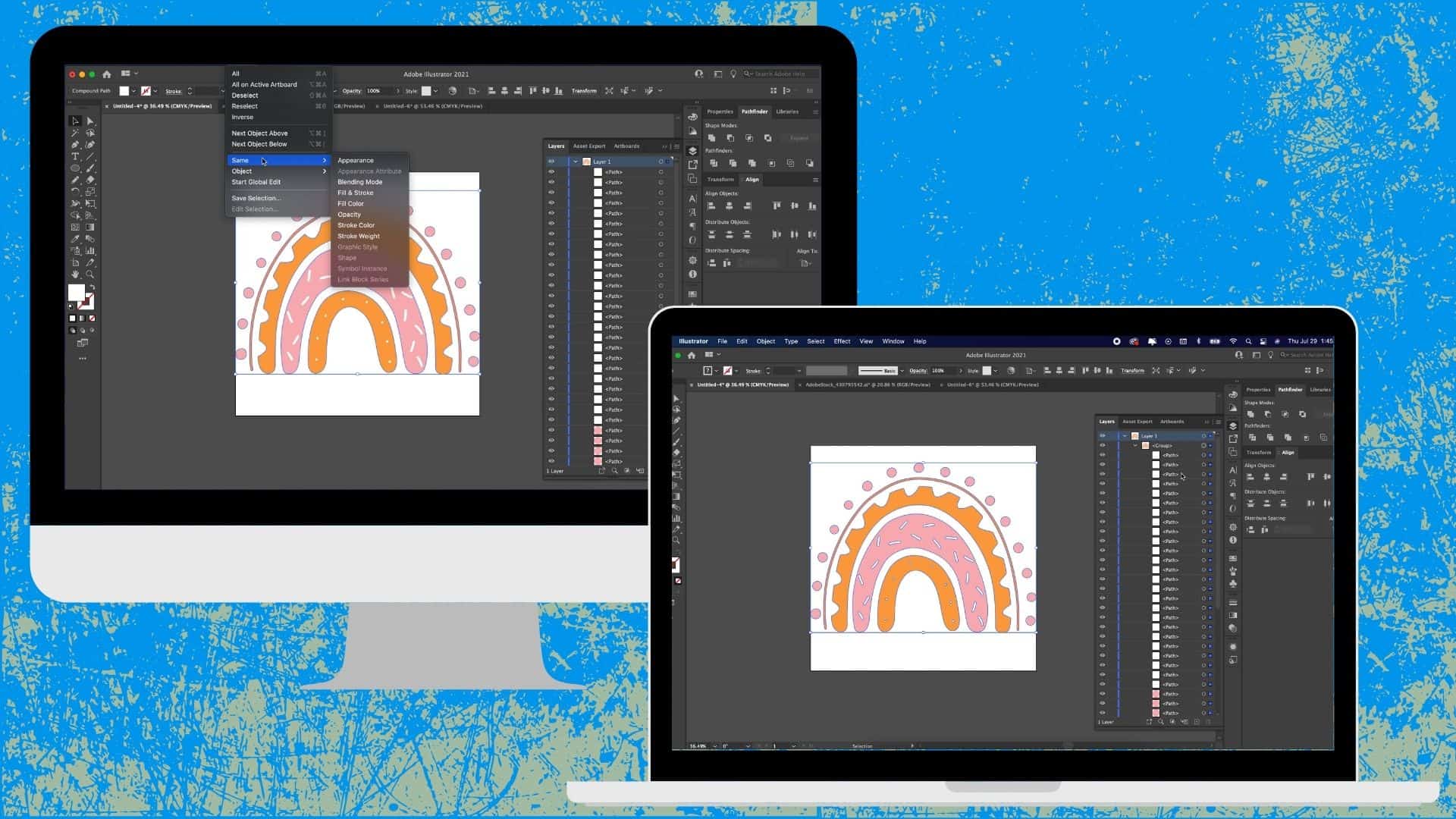Select the Zoom tool on the desktop monitor's toolbar
The width and height of the screenshot is (1456, 819).
tap(90, 275)
